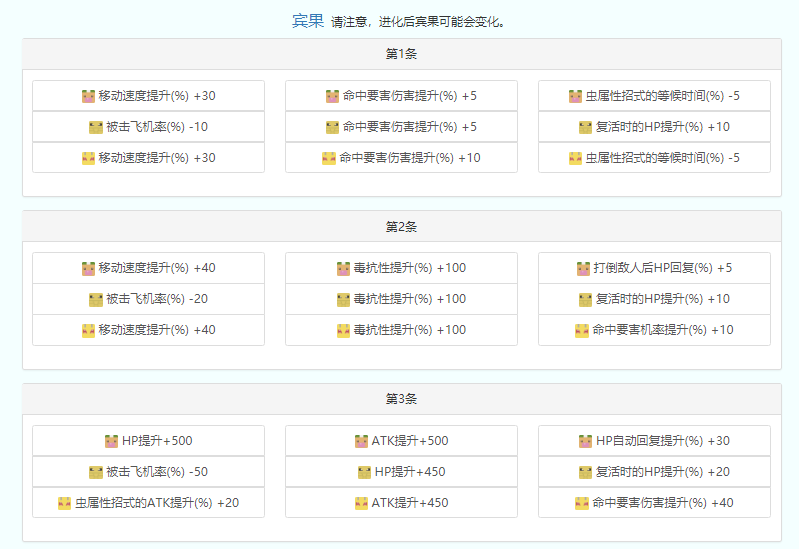Select the icon beside 打倒敌人后HP回复(%) +5
Viewport: 799px width, 549px height.
[584, 268]
